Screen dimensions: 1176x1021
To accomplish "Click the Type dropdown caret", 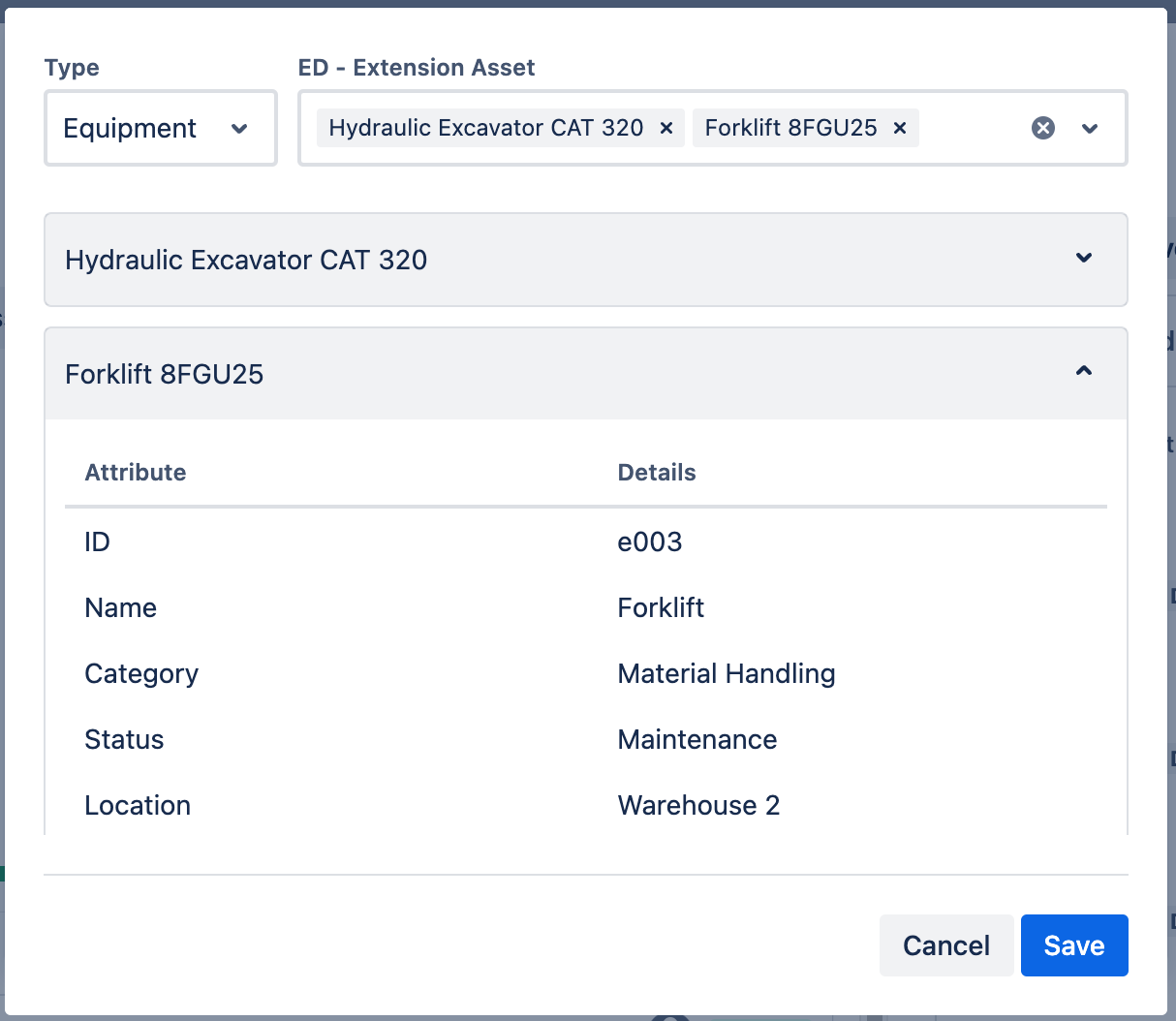I will [239, 128].
